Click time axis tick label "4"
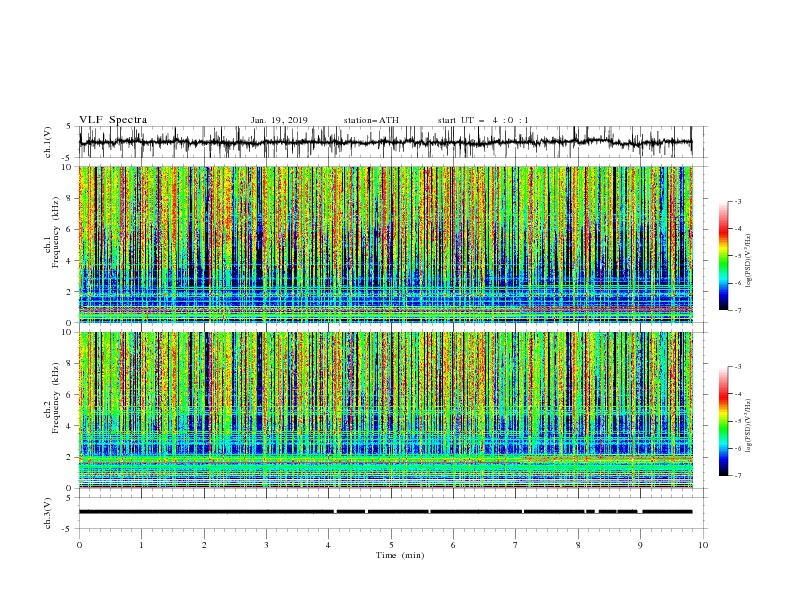Viewport: 792px width, 612px height. (329, 545)
